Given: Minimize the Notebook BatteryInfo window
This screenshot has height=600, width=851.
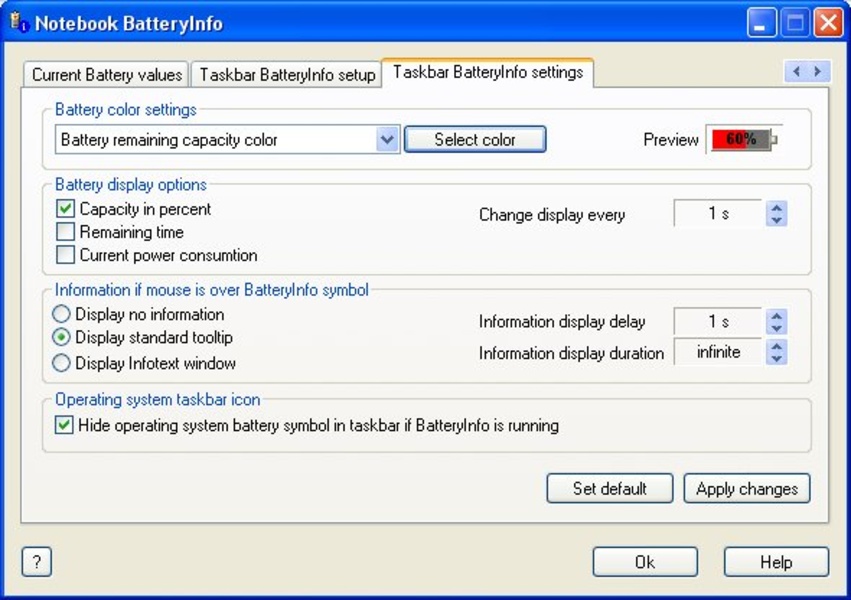Looking at the screenshot, I should click(x=761, y=23).
